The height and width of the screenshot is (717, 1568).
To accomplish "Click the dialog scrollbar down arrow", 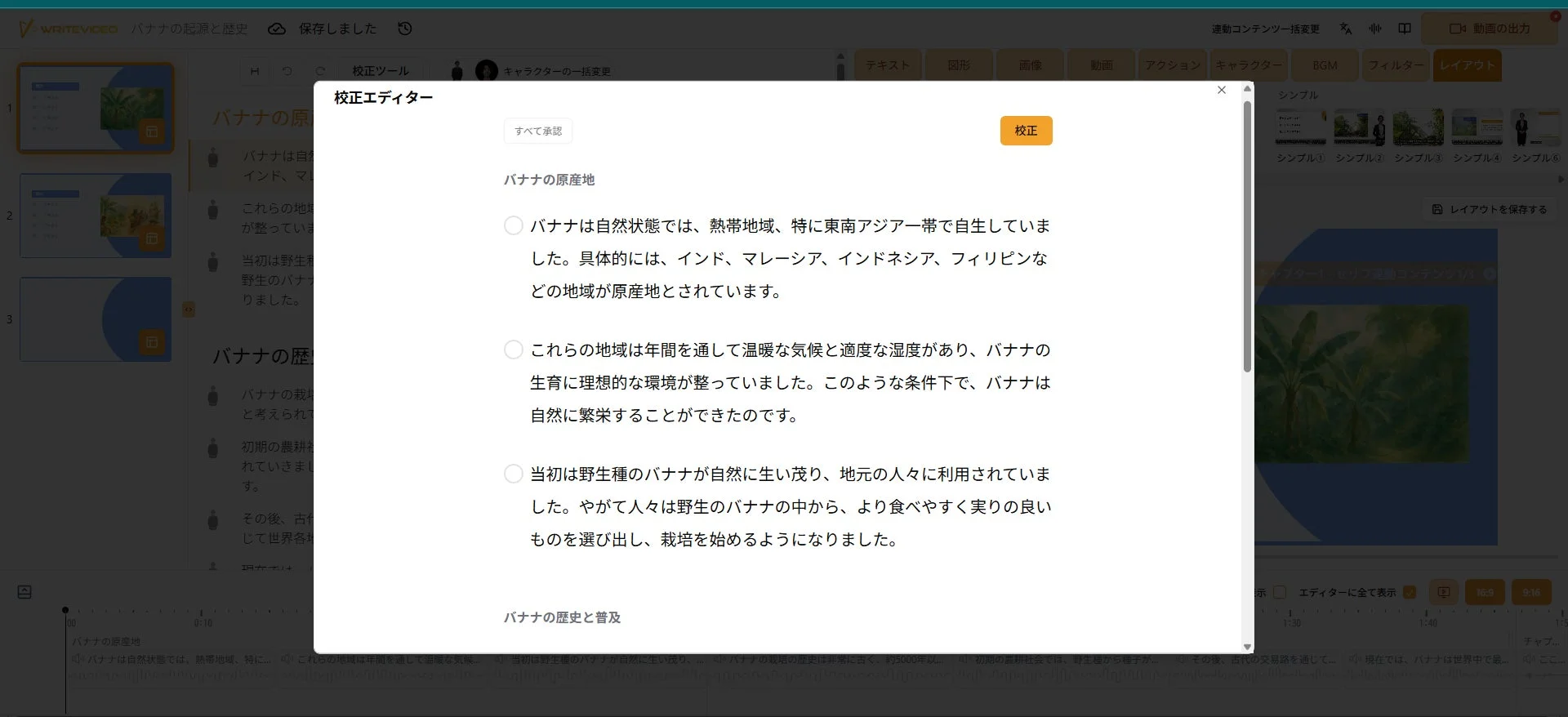I will (1247, 647).
